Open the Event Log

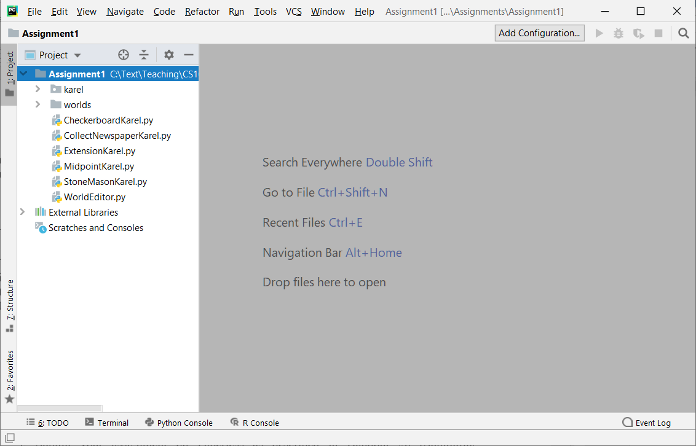(x=646, y=423)
